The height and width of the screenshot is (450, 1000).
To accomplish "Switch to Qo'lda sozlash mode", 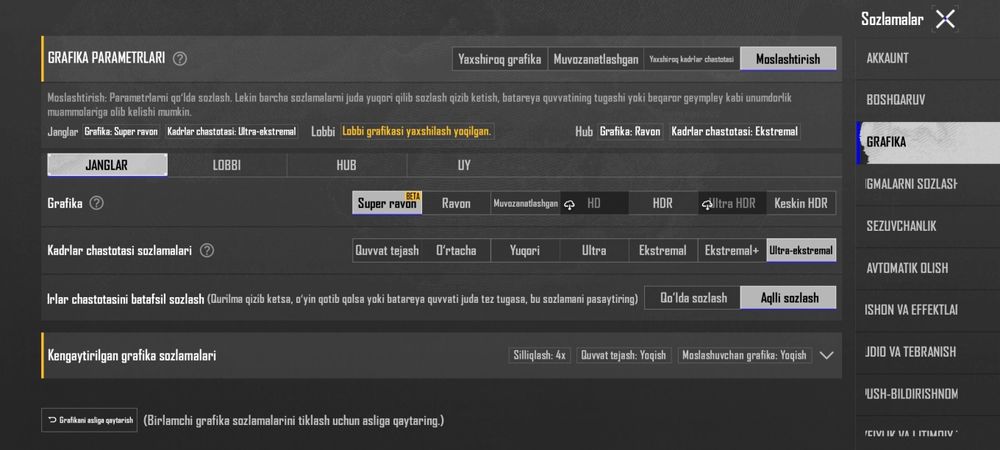I will [x=693, y=298].
